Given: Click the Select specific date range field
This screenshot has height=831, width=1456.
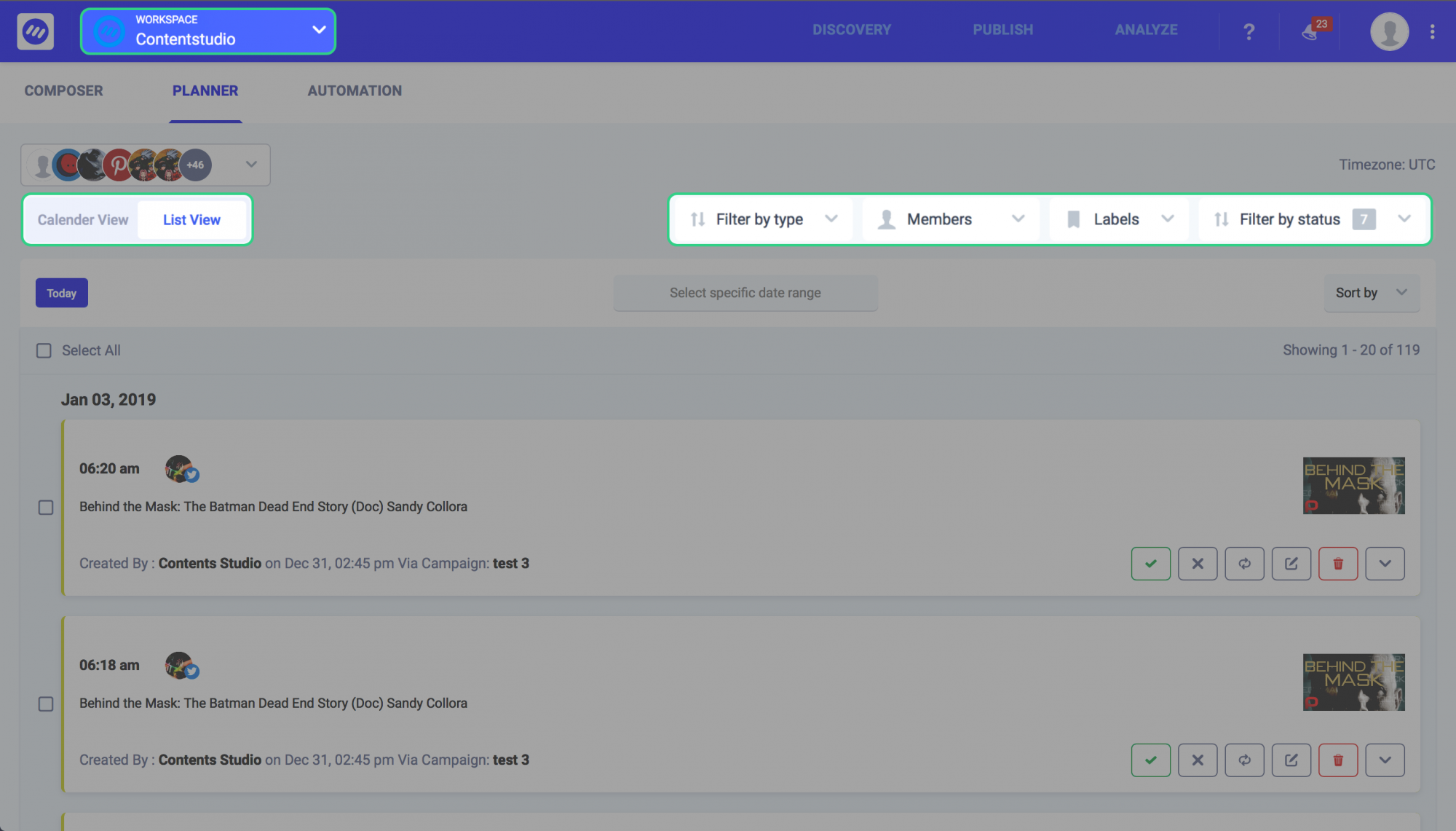Looking at the screenshot, I should 745,292.
